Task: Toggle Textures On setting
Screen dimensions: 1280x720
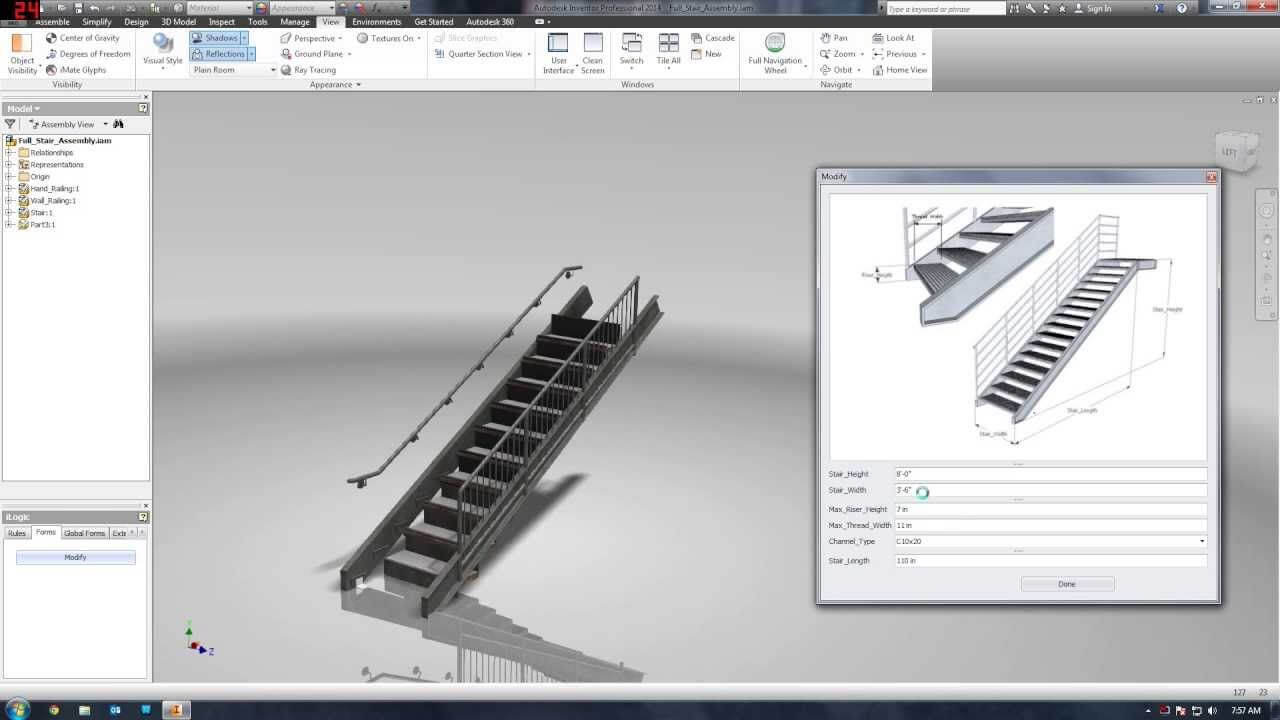Action: (388, 37)
